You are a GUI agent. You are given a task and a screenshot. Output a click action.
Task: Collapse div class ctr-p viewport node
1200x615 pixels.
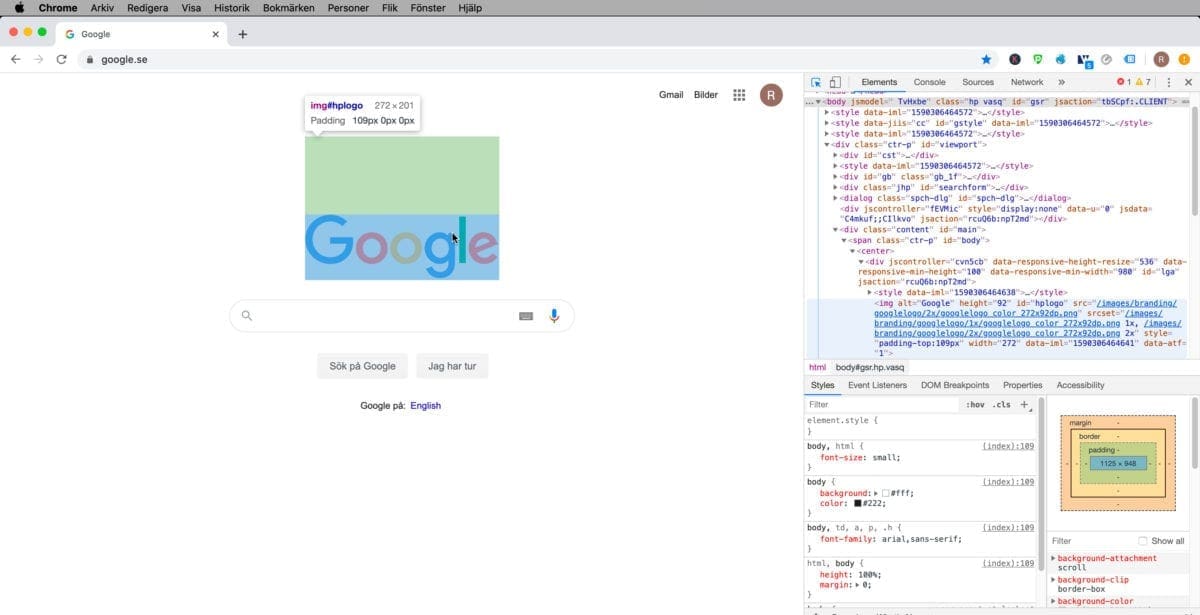click(827, 144)
